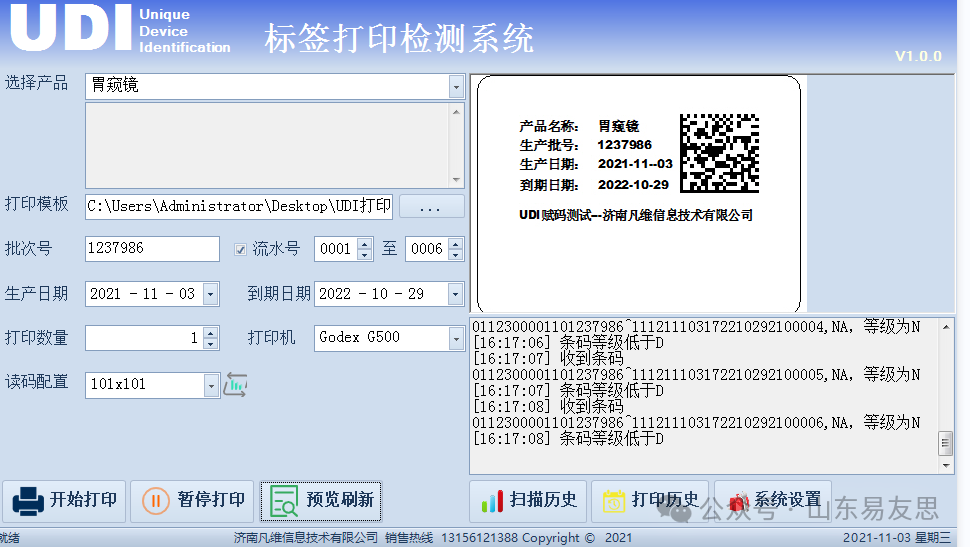Screen dimensions: 970x547
Task: Open 打印历史 print history
Action: pyautogui.click(x=651, y=501)
